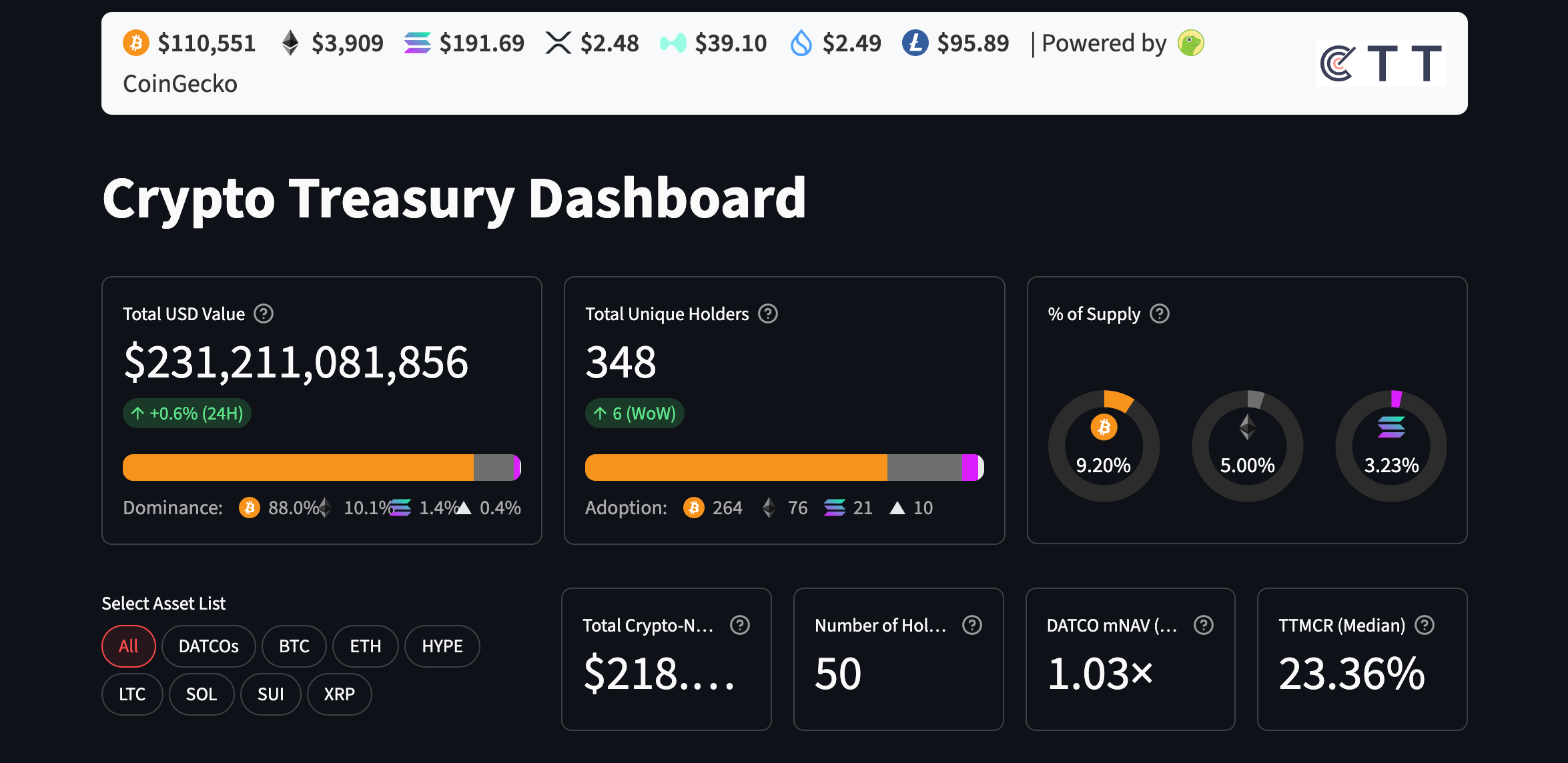1568x763 pixels.
Task: Click Bitcoin icon in Dominance row
Action: click(250, 508)
